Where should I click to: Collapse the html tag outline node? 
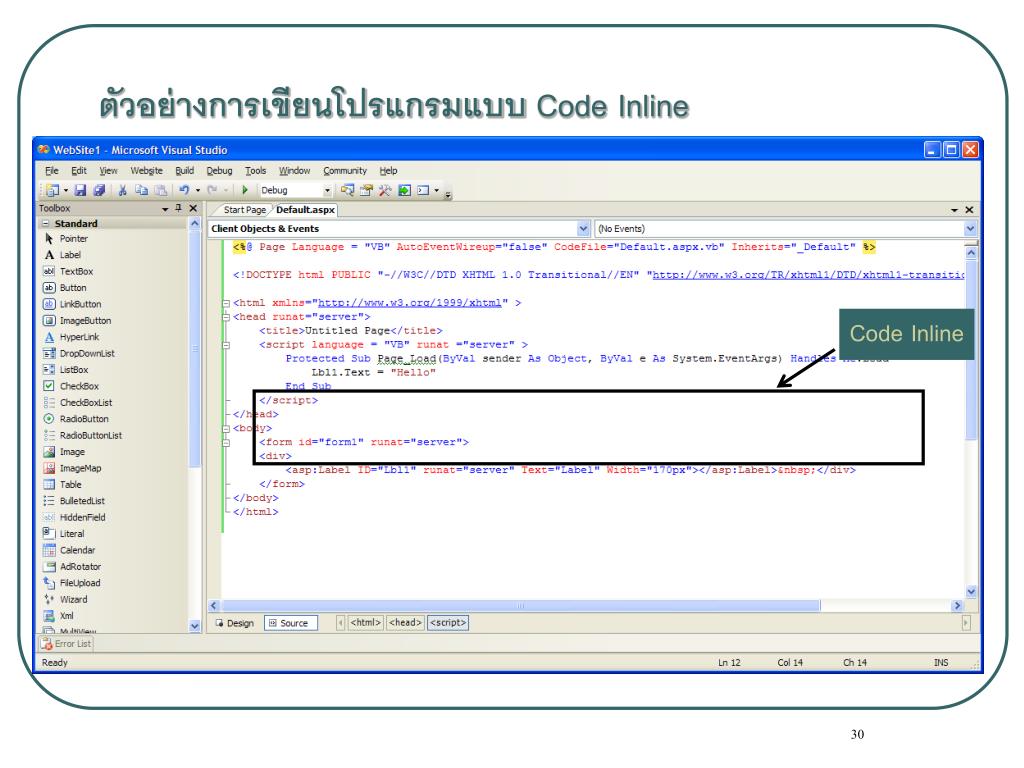pyautogui.click(x=226, y=303)
